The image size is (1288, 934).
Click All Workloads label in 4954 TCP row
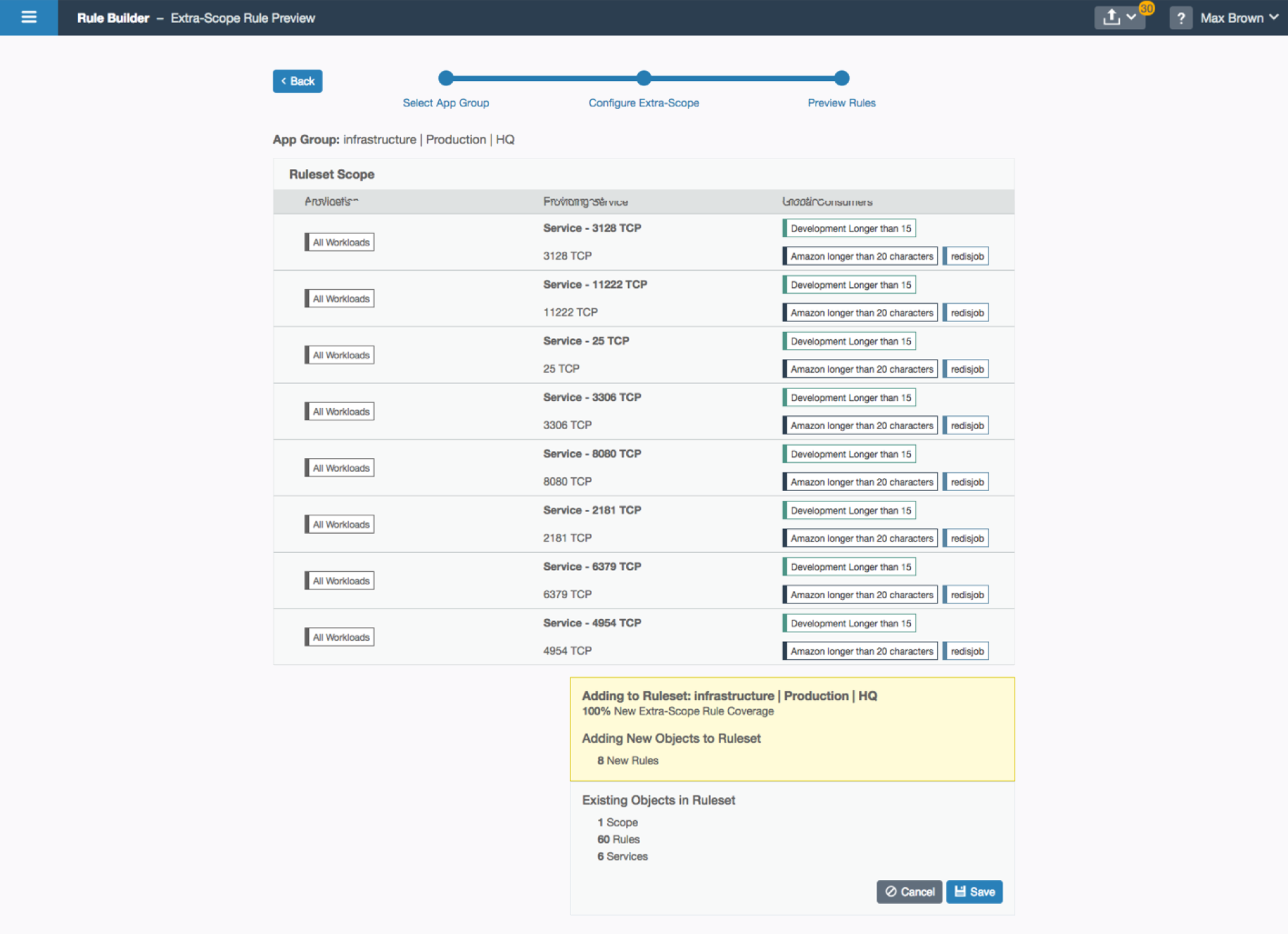(340, 637)
